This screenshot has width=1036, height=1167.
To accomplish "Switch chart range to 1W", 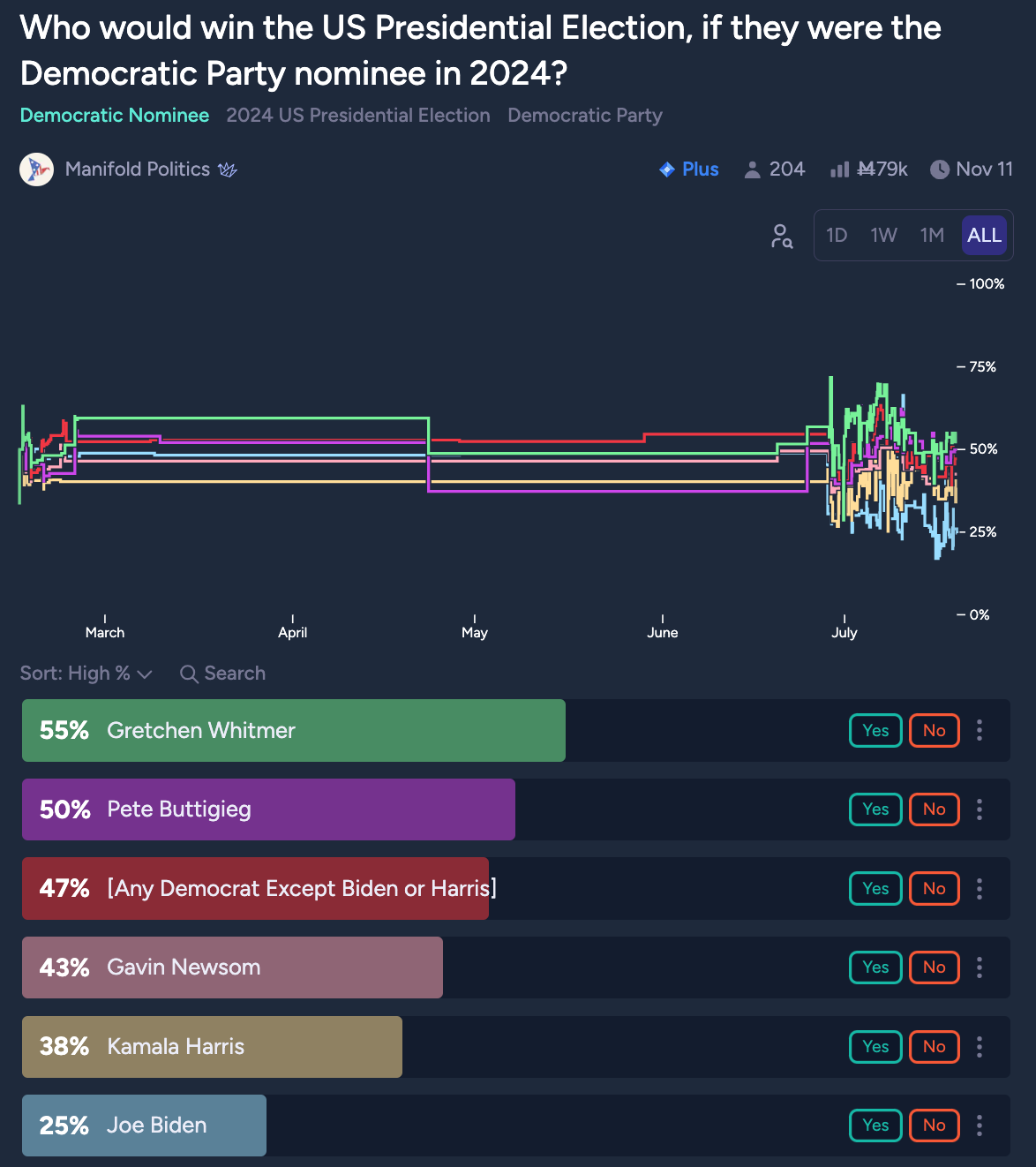I will (884, 235).
